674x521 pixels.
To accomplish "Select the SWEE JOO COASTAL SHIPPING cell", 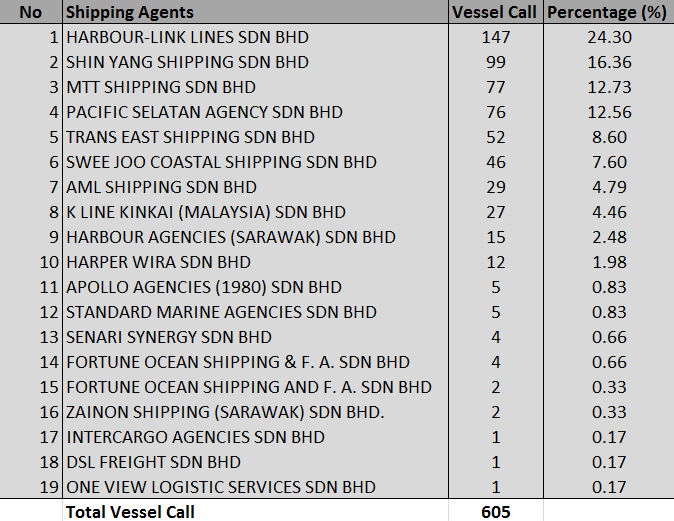I will click(x=221, y=162).
